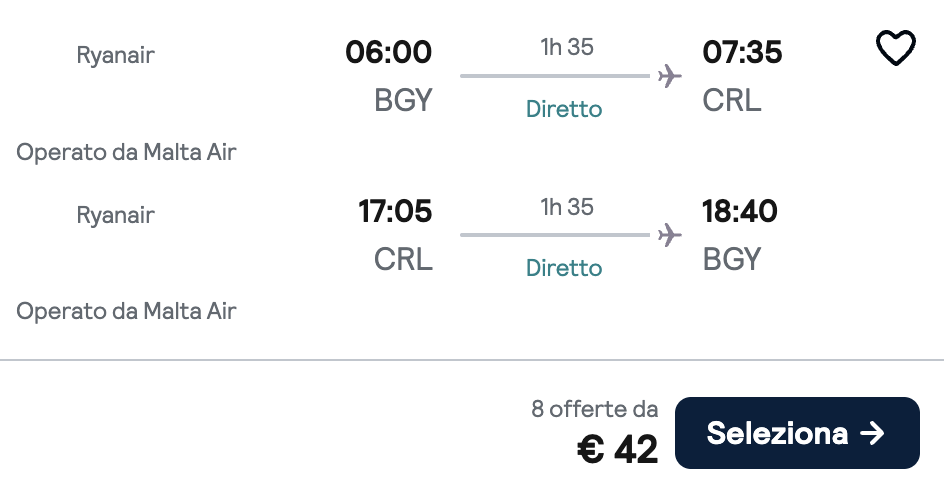Click the outbound flight "Operato da Malta Air" note

126,152
